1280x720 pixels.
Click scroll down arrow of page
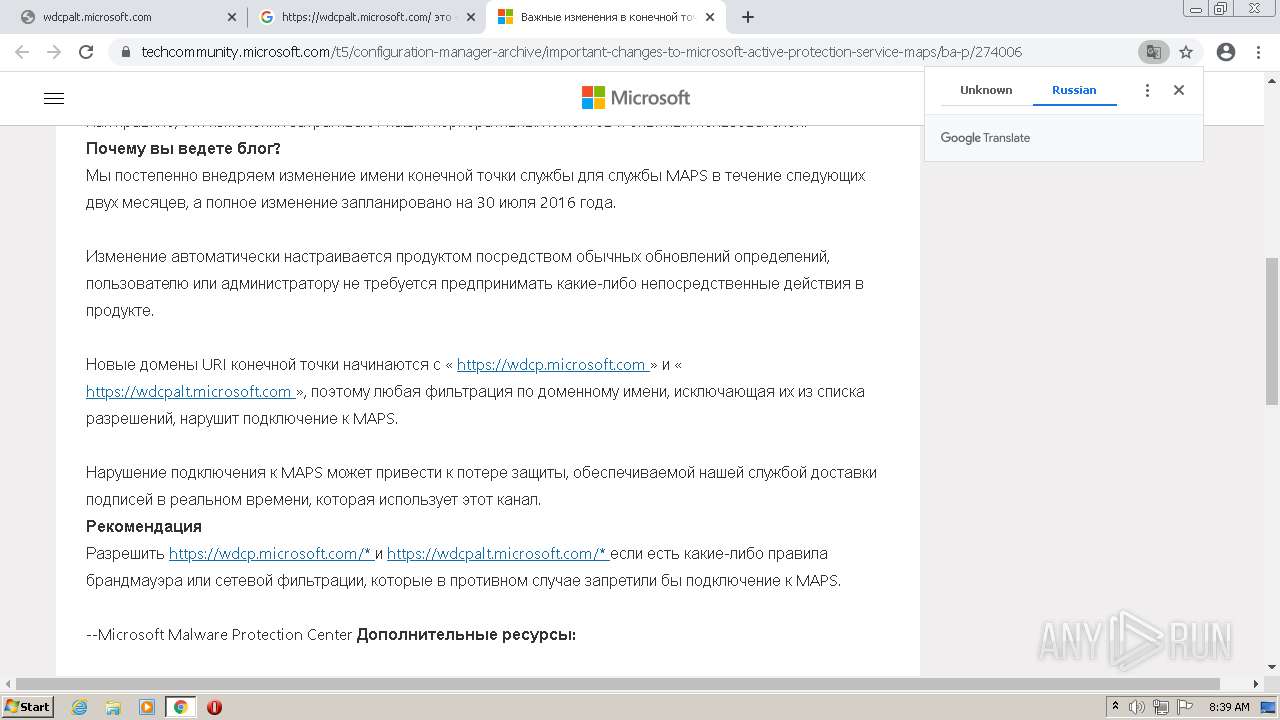(x=1271, y=667)
